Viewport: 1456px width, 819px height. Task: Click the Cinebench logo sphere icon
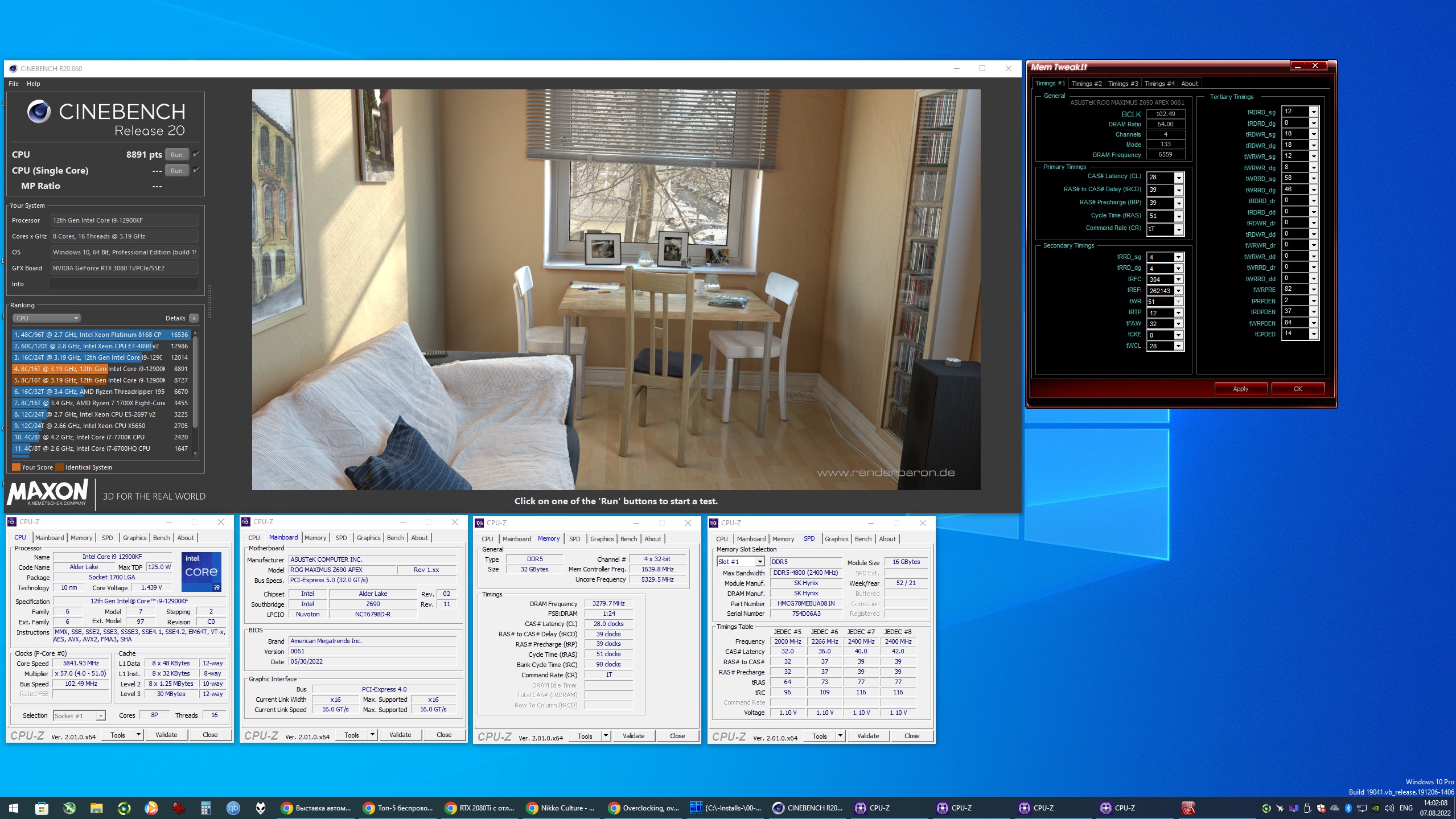point(39,111)
